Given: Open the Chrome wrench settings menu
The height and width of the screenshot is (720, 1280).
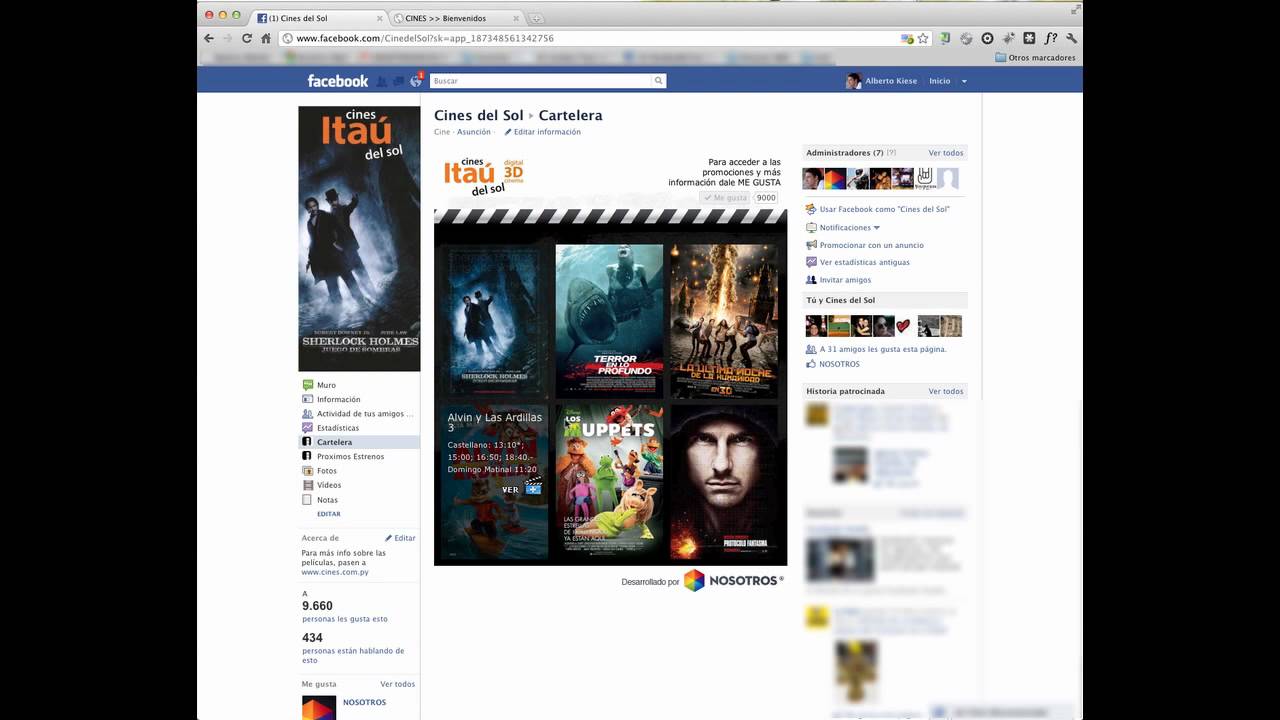Looking at the screenshot, I should click(1071, 38).
